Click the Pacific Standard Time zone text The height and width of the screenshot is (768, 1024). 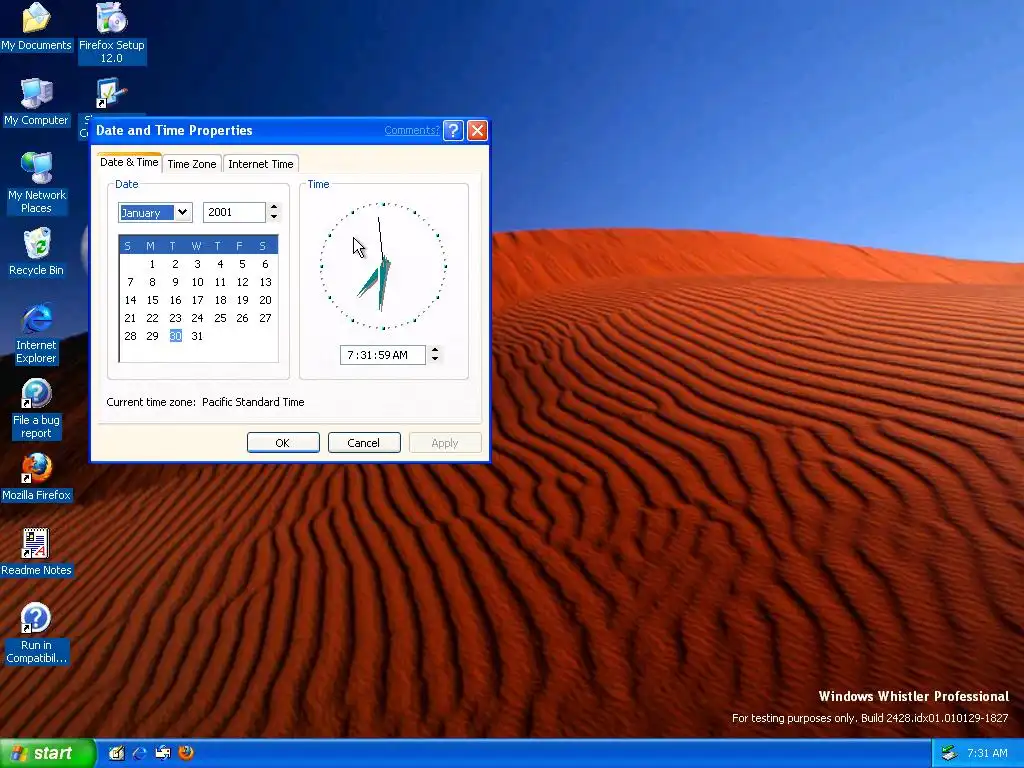pos(253,402)
